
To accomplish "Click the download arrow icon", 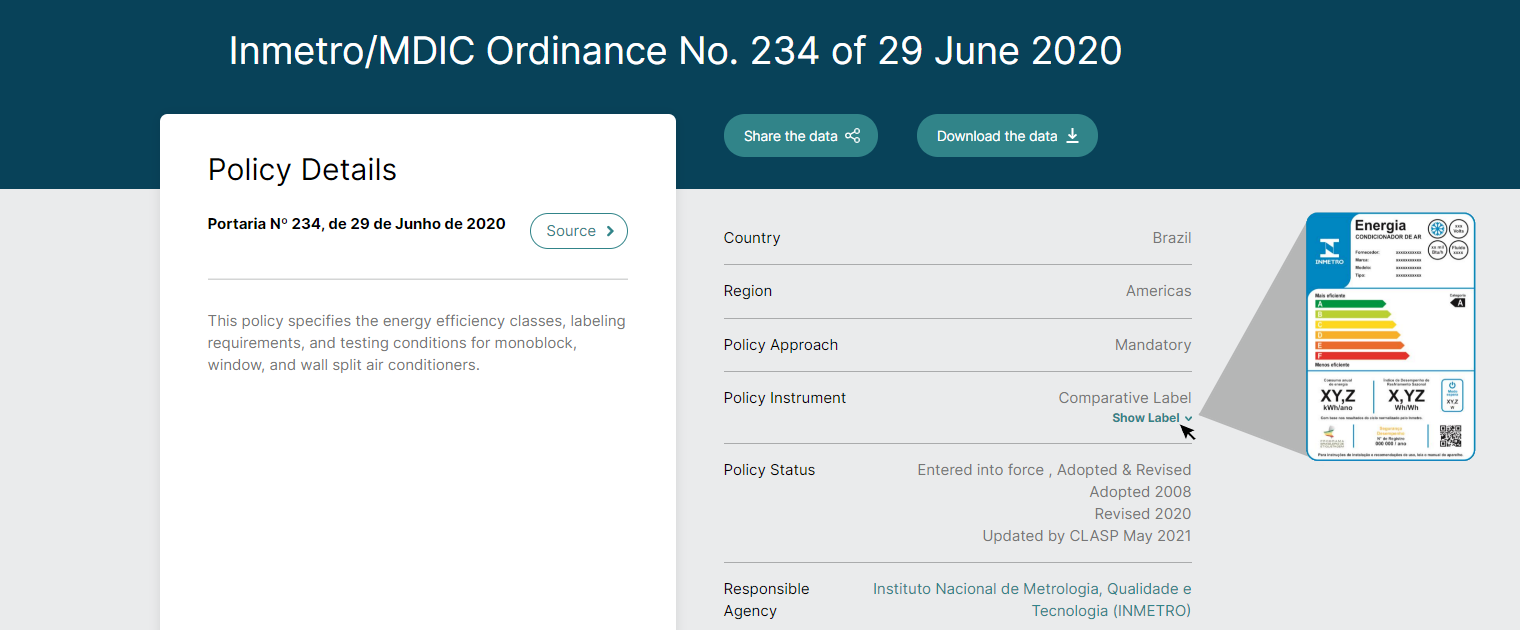I will (x=1072, y=136).
